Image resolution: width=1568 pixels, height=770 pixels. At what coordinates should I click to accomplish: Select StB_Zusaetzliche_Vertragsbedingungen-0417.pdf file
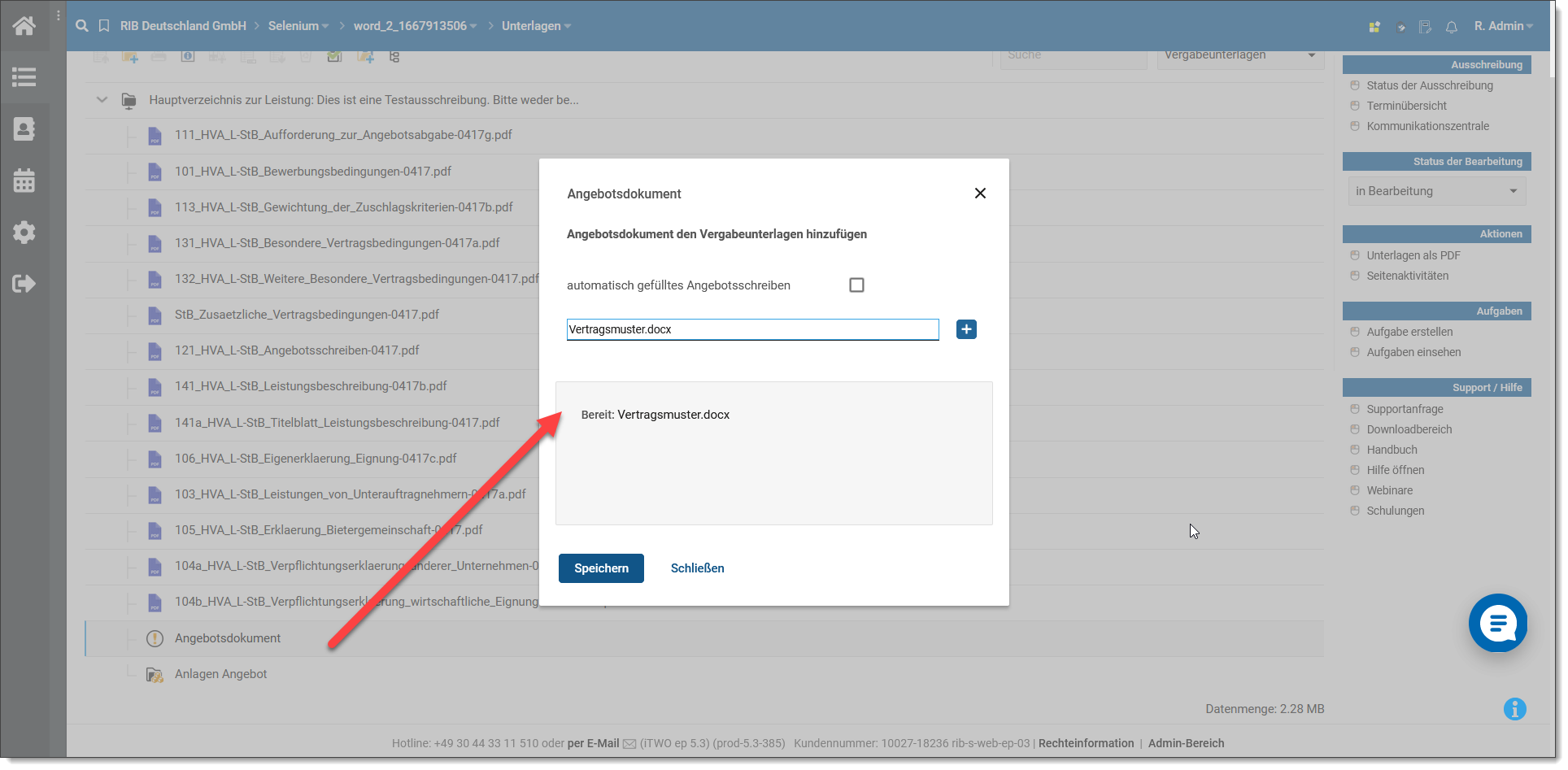click(x=307, y=315)
